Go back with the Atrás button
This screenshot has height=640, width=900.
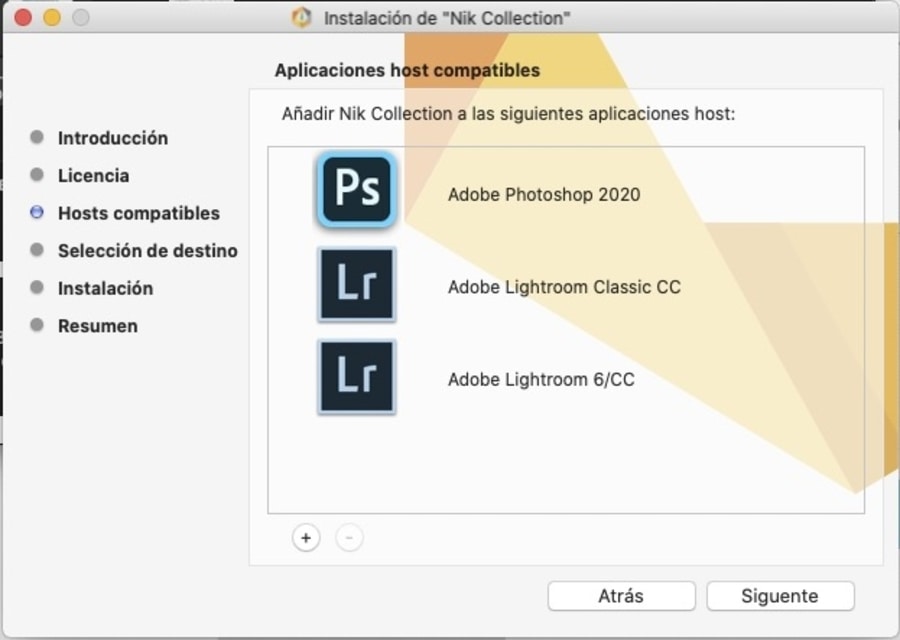(622, 596)
